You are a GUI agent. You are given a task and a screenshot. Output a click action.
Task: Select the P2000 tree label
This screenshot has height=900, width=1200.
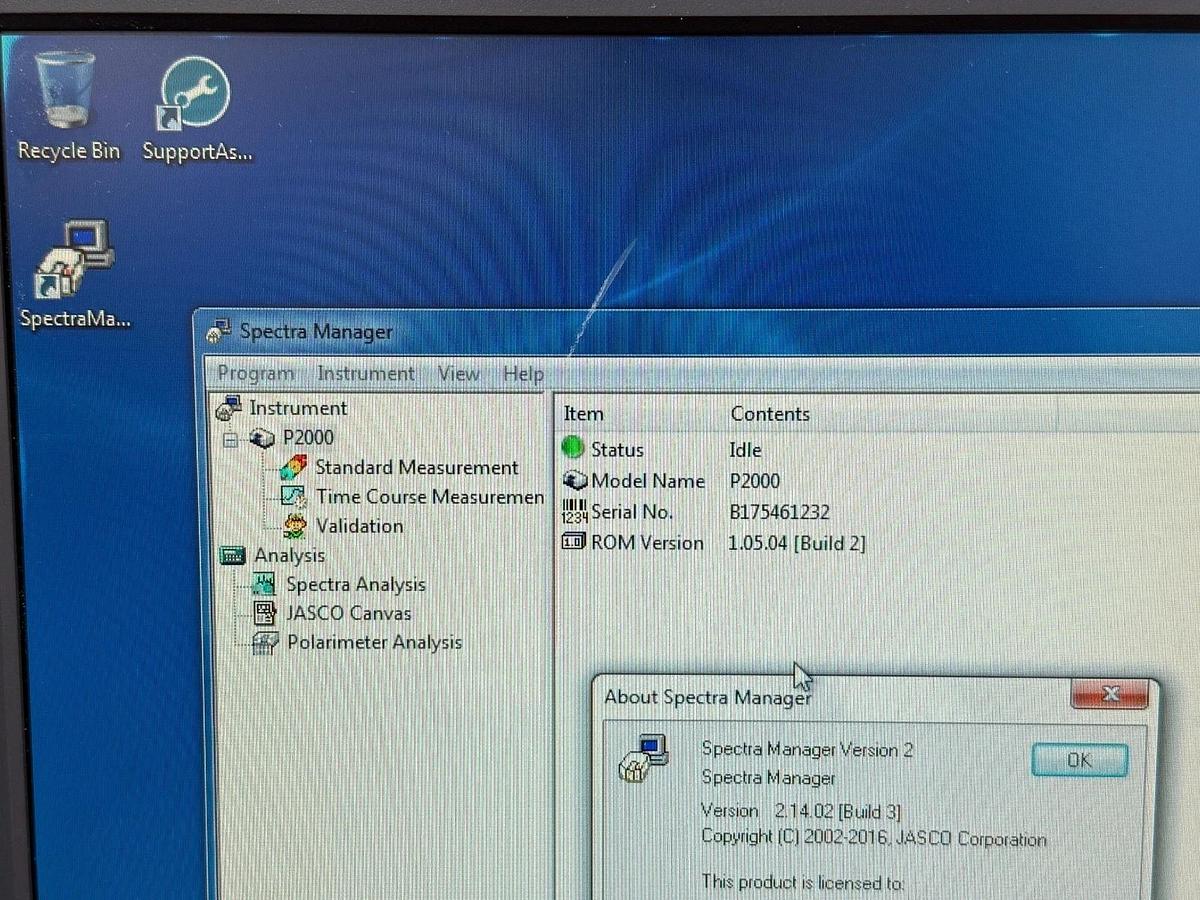pyautogui.click(x=308, y=437)
